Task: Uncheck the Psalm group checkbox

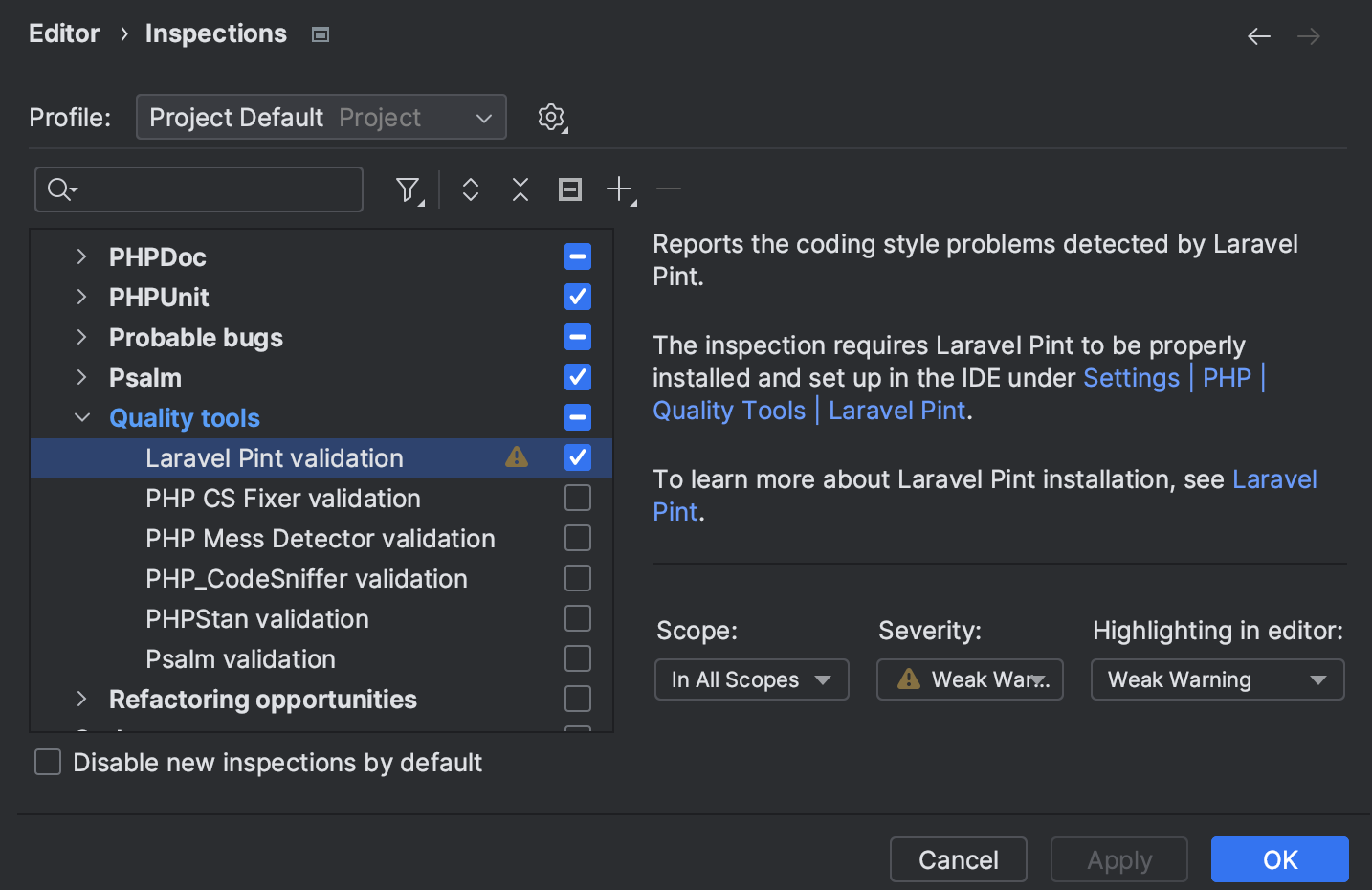Action: pyautogui.click(x=578, y=377)
